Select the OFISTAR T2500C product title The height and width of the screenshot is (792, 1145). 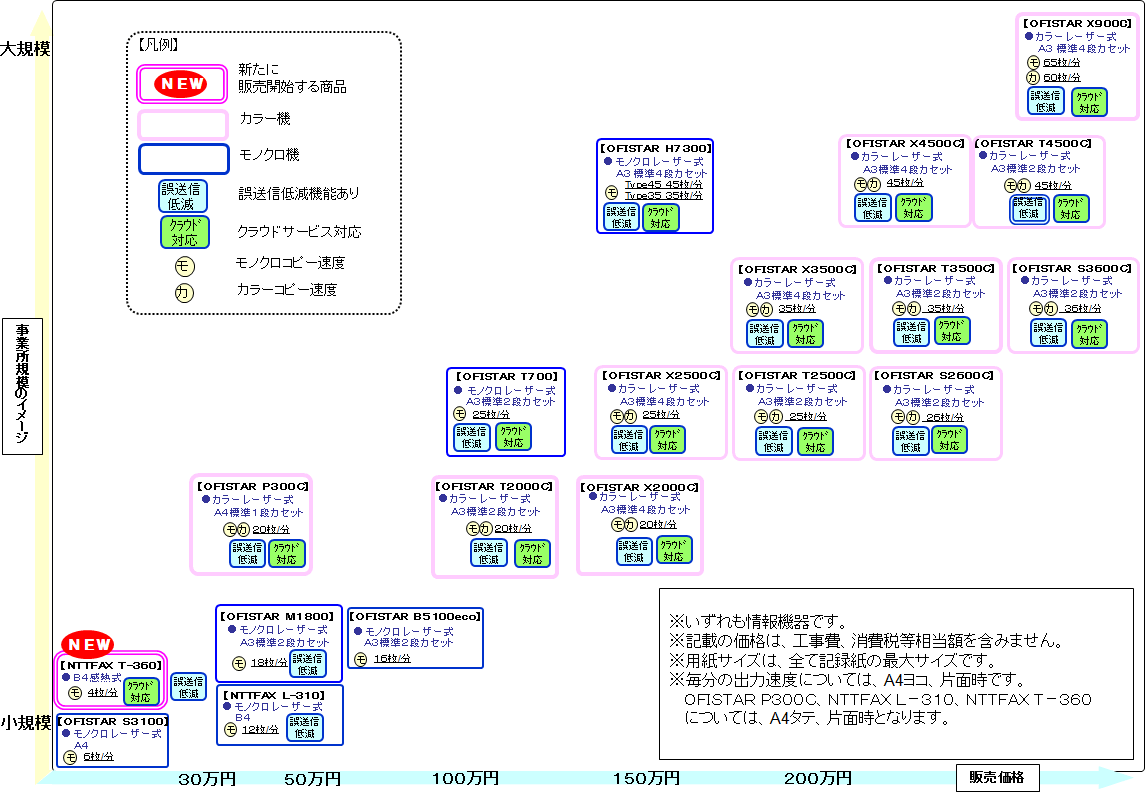coord(797,375)
